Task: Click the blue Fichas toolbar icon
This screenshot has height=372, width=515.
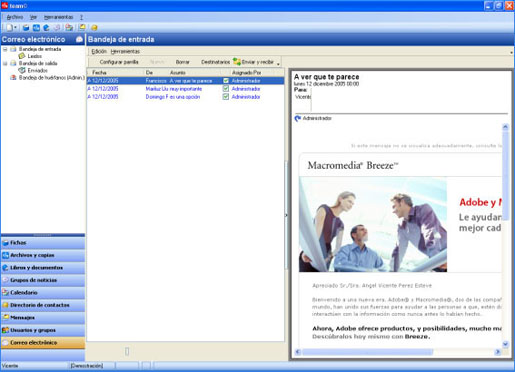Action: click(26, 28)
